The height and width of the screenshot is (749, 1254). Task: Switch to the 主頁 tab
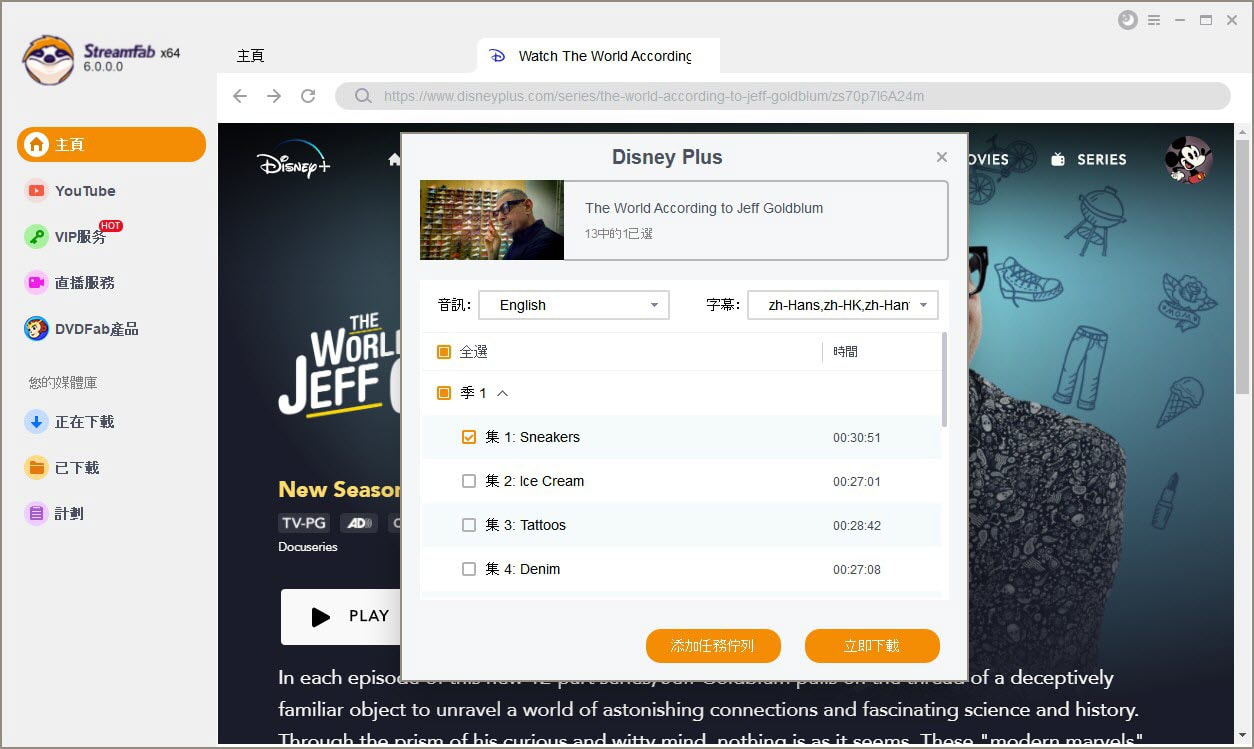click(x=251, y=56)
